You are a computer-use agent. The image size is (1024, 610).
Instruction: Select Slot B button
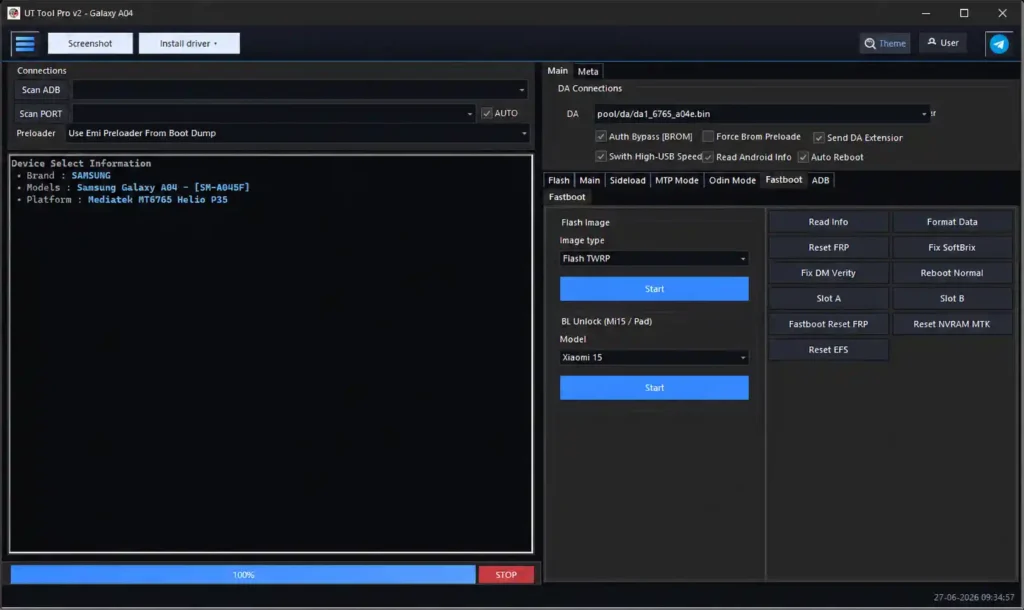[952, 298]
